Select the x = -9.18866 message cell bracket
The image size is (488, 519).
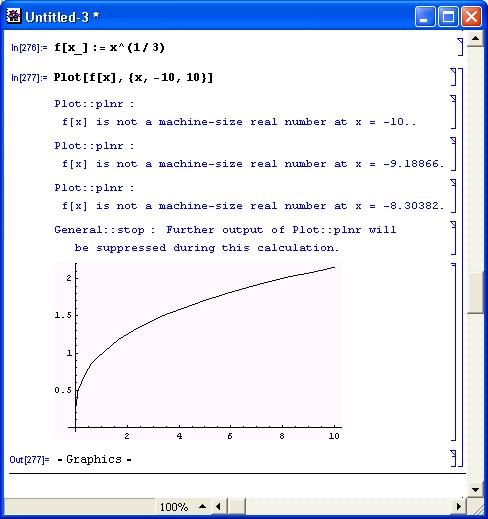pyautogui.click(x=453, y=154)
